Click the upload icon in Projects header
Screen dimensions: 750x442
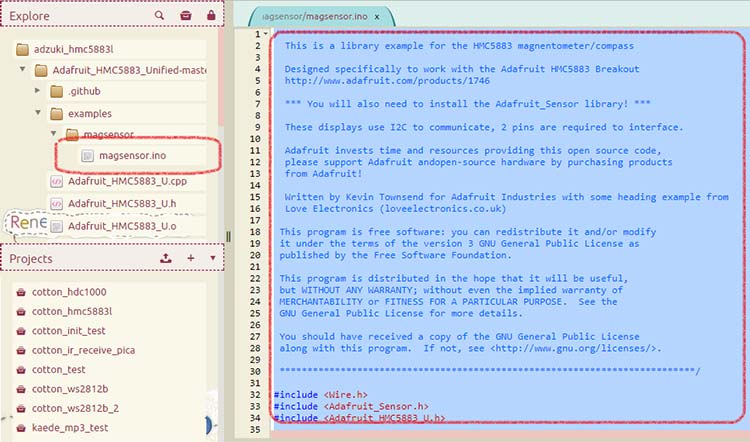click(x=165, y=258)
